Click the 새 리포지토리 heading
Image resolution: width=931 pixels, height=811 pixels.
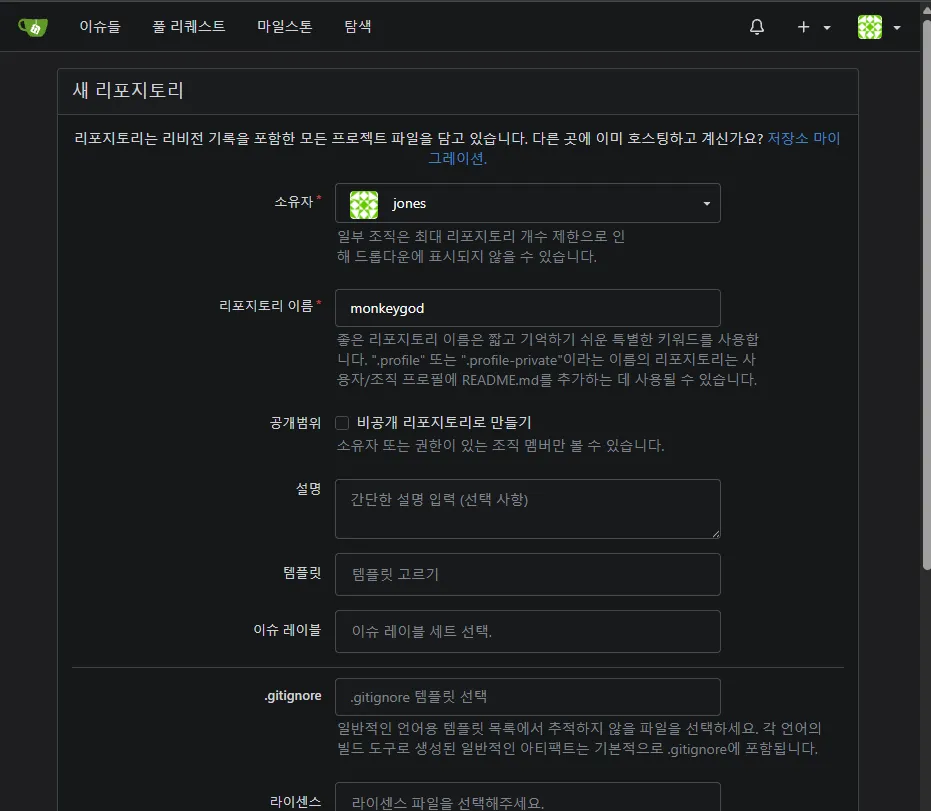tap(128, 90)
